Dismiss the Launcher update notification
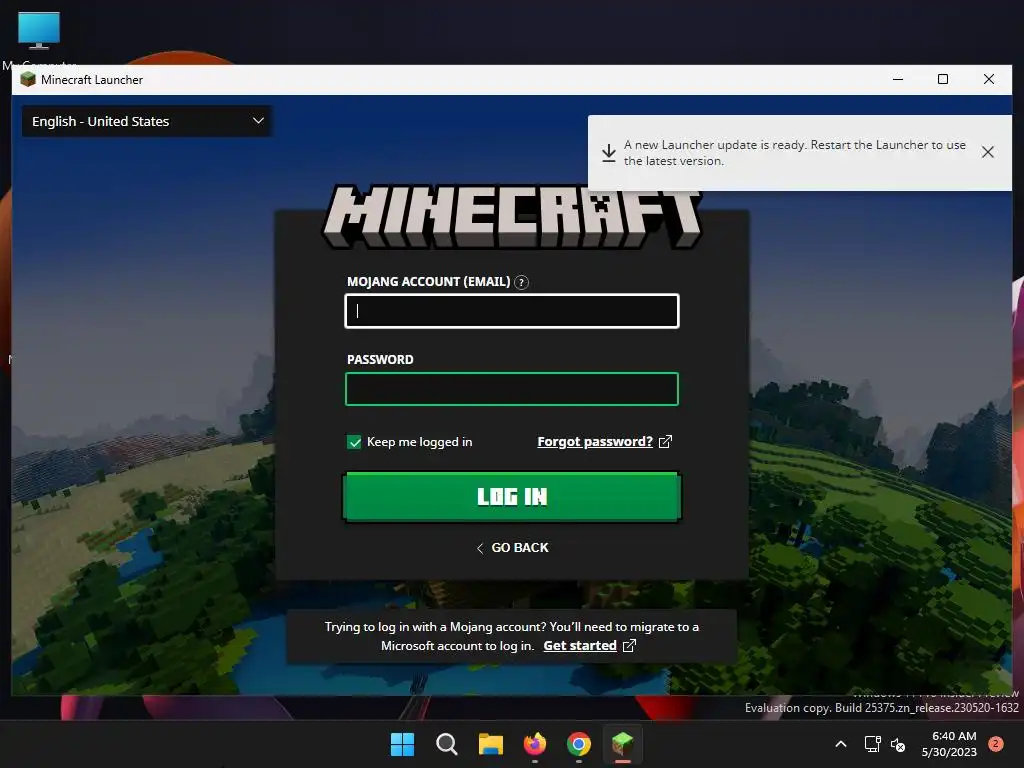Viewport: 1024px width, 768px height. (987, 152)
